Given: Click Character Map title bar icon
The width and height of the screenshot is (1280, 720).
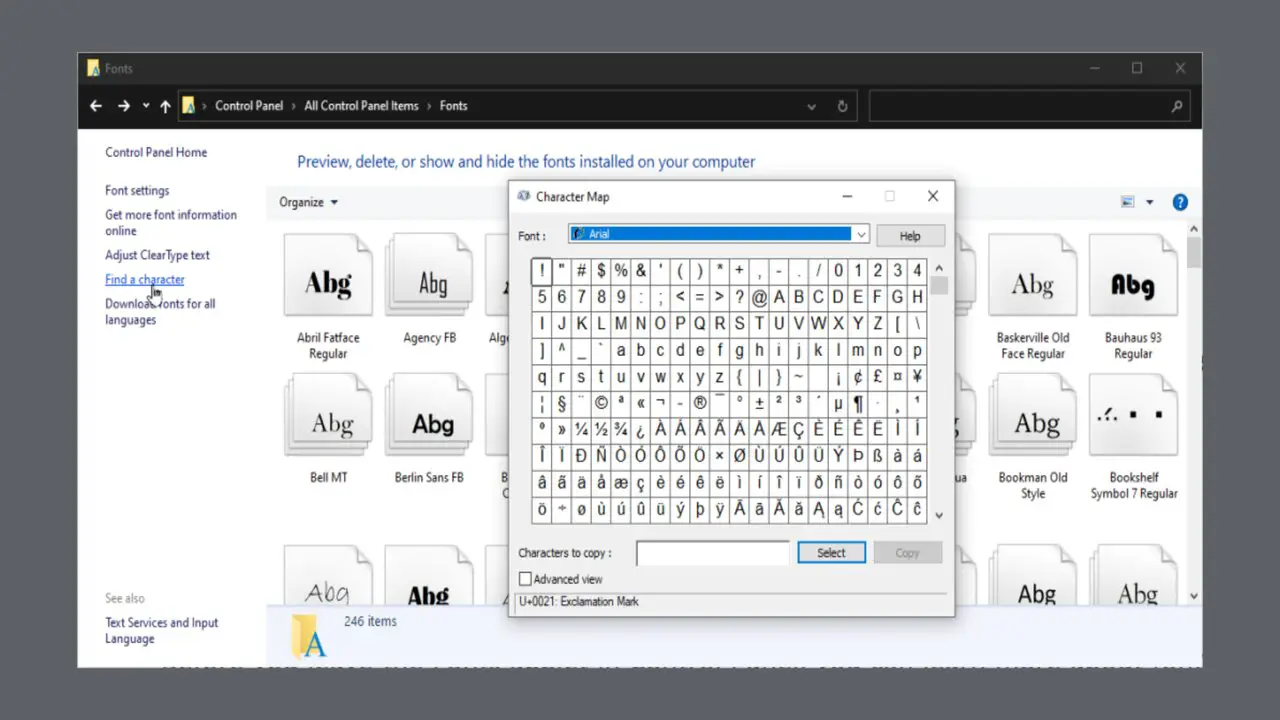Looking at the screenshot, I should (523, 196).
